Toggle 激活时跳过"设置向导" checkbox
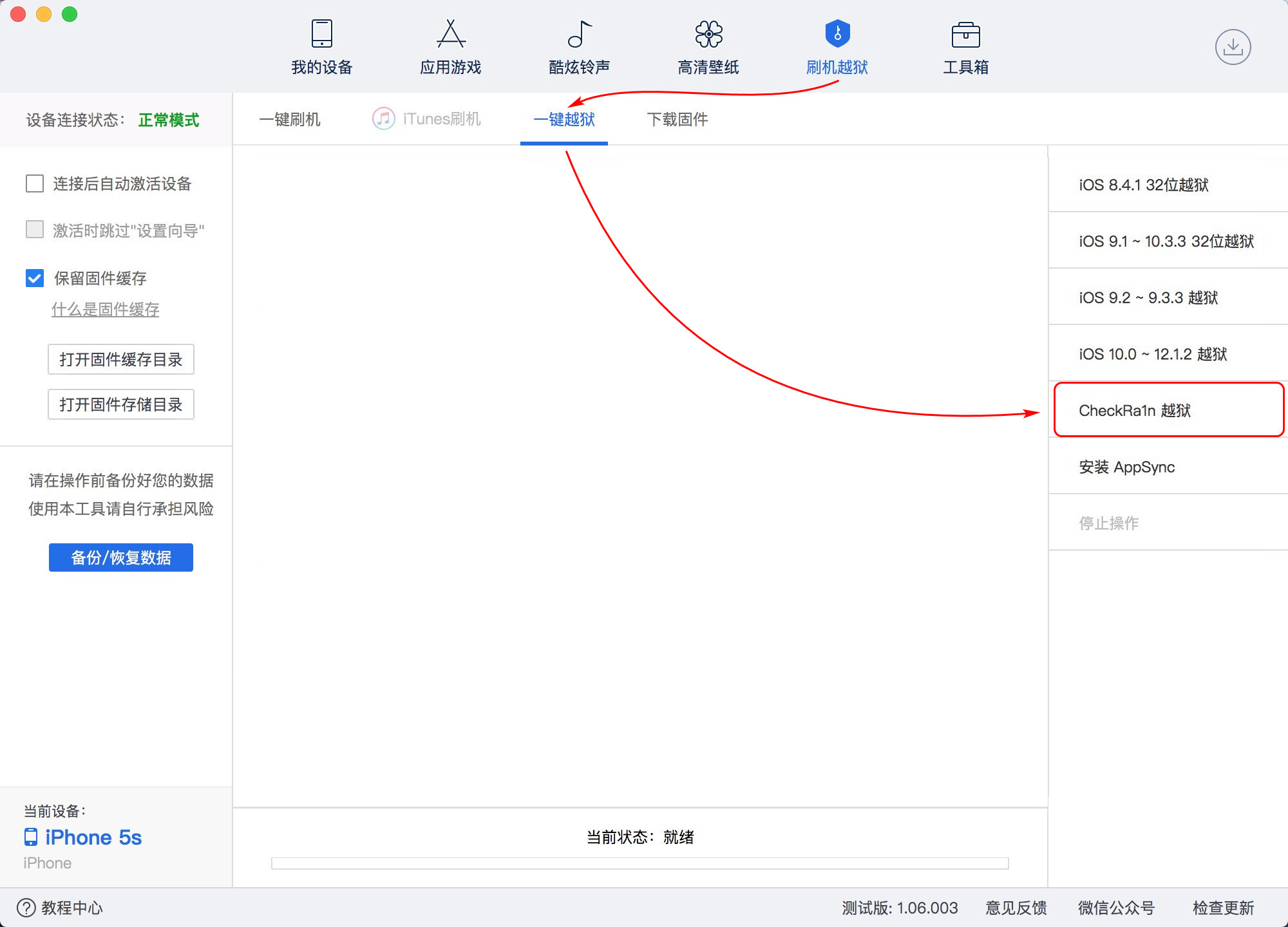 click(35, 230)
